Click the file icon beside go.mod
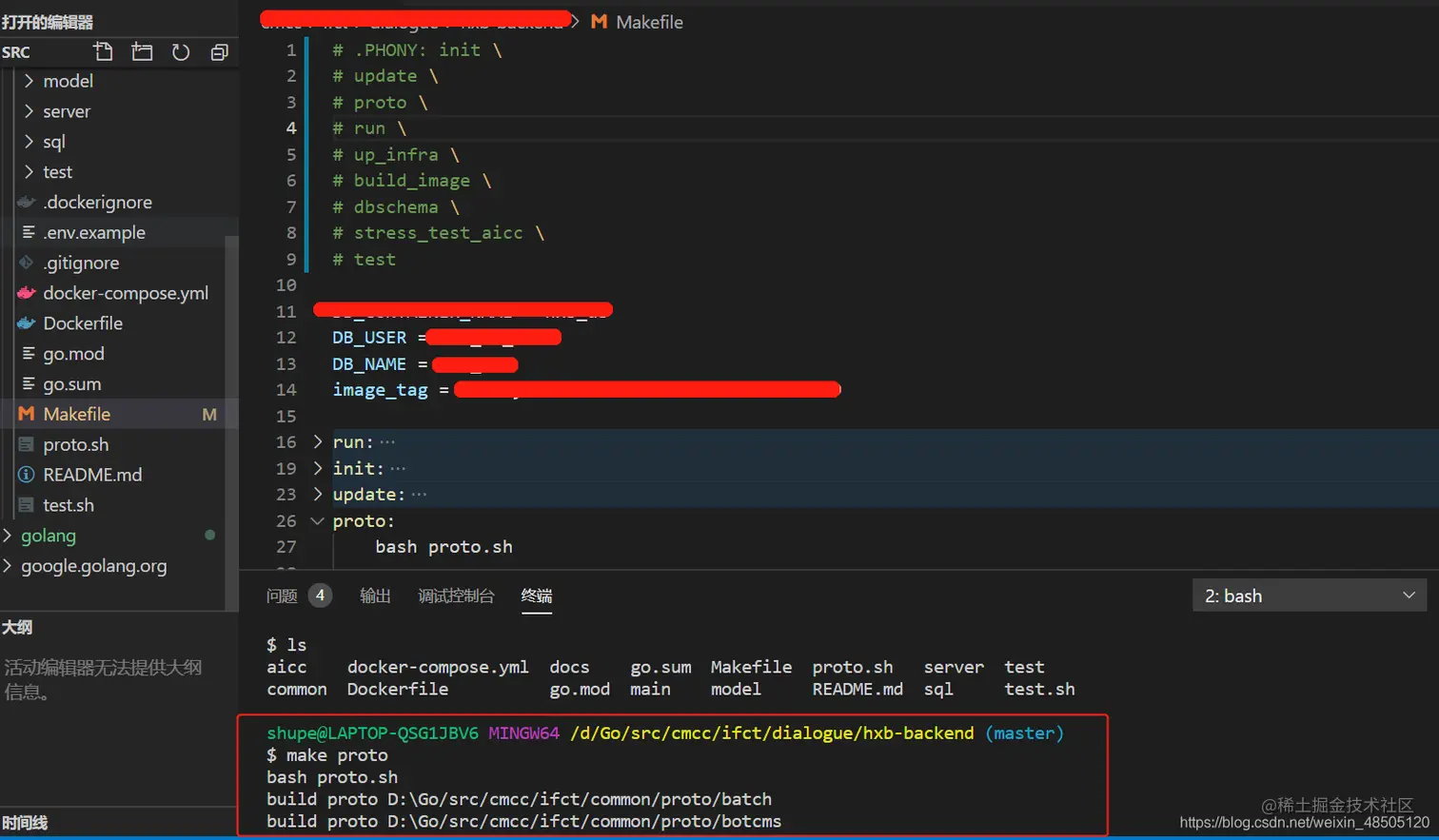1439x840 pixels. [x=29, y=353]
